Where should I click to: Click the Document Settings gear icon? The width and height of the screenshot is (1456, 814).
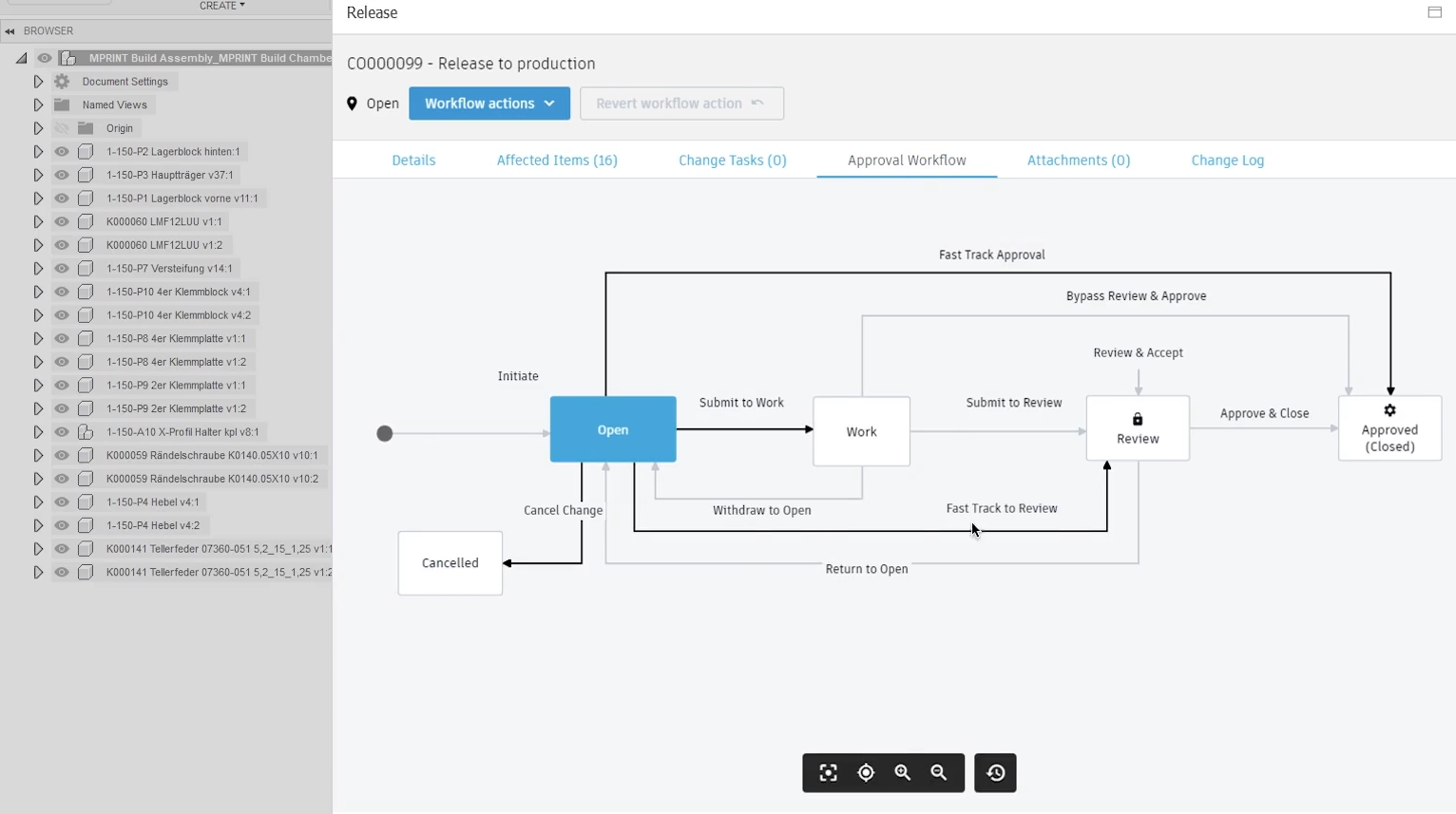pyautogui.click(x=62, y=82)
